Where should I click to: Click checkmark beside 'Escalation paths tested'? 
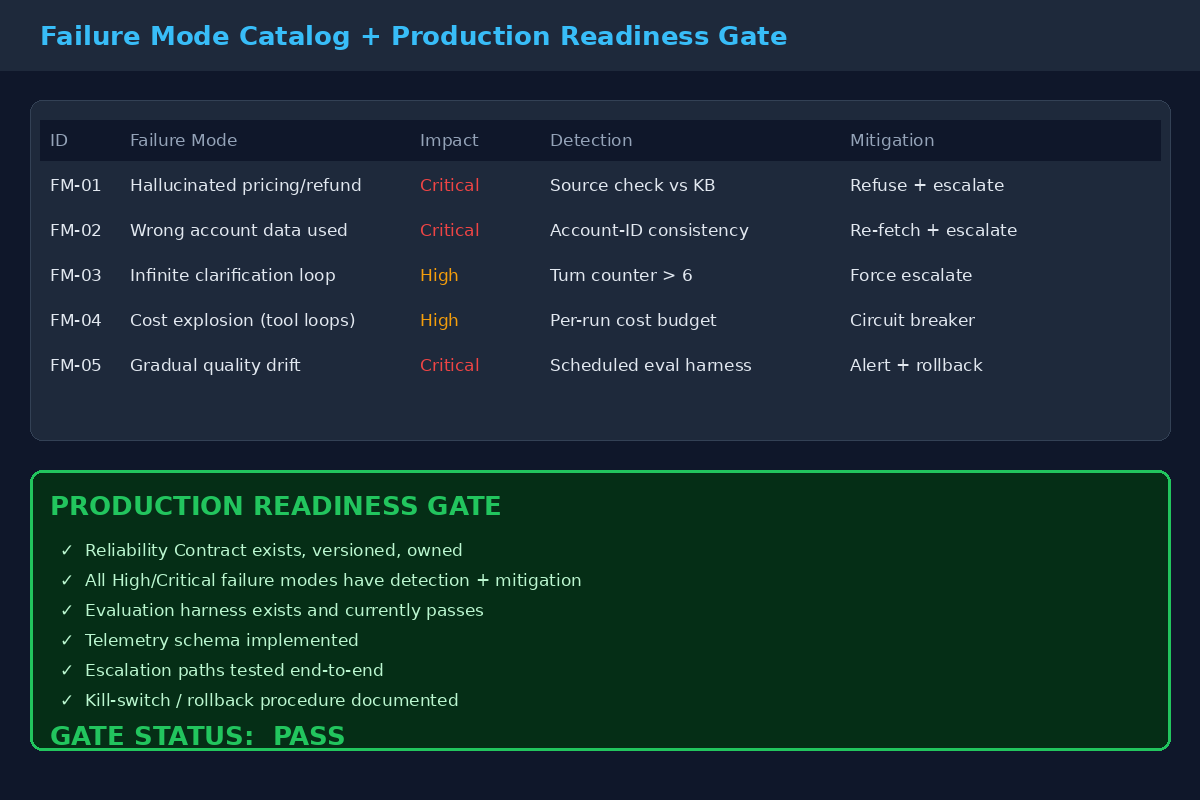point(67,671)
